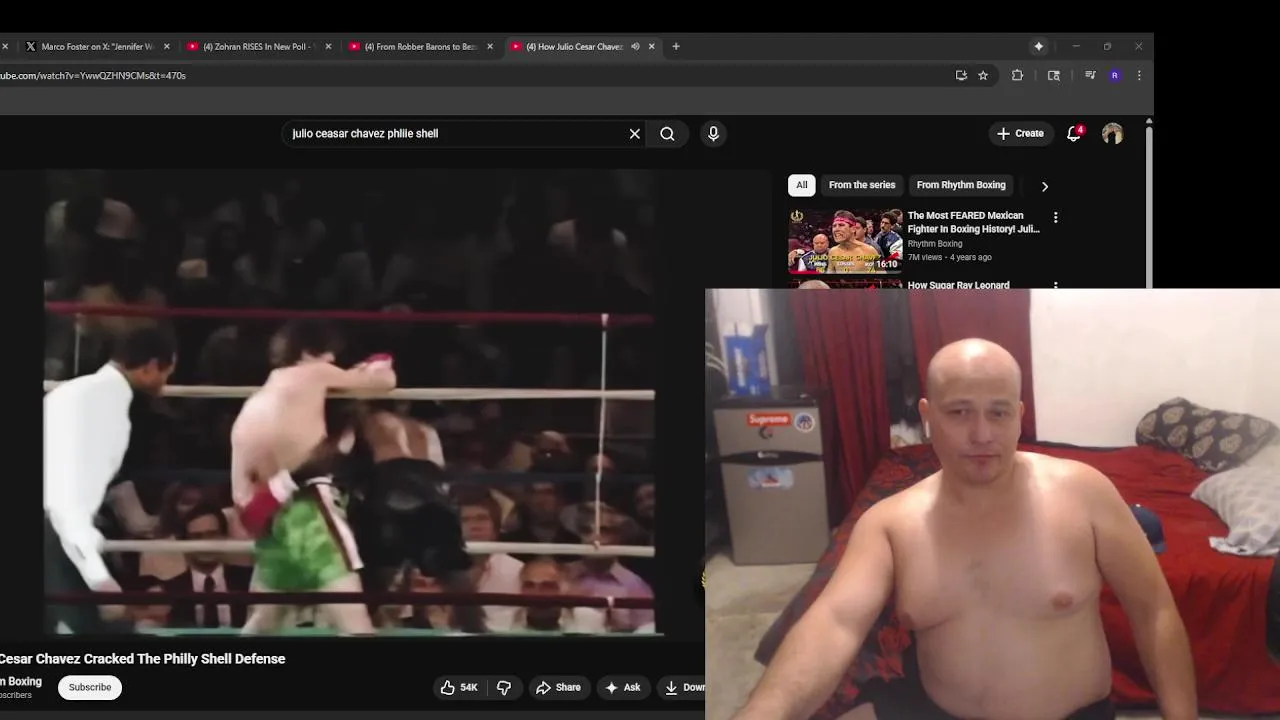Open YouTube notifications bell
This screenshot has width=1280, height=720.
1074,133
